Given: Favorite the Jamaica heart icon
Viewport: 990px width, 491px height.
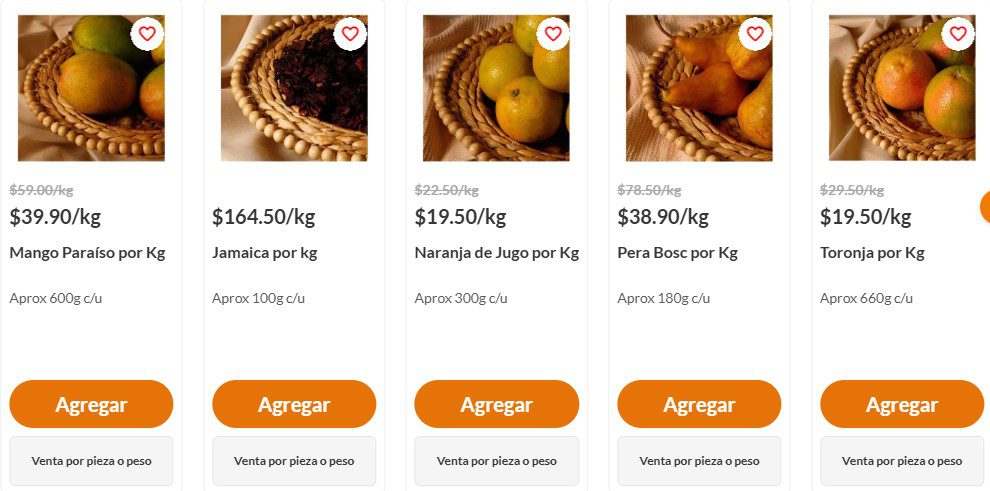Looking at the screenshot, I should pyautogui.click(x=350, y=34).
